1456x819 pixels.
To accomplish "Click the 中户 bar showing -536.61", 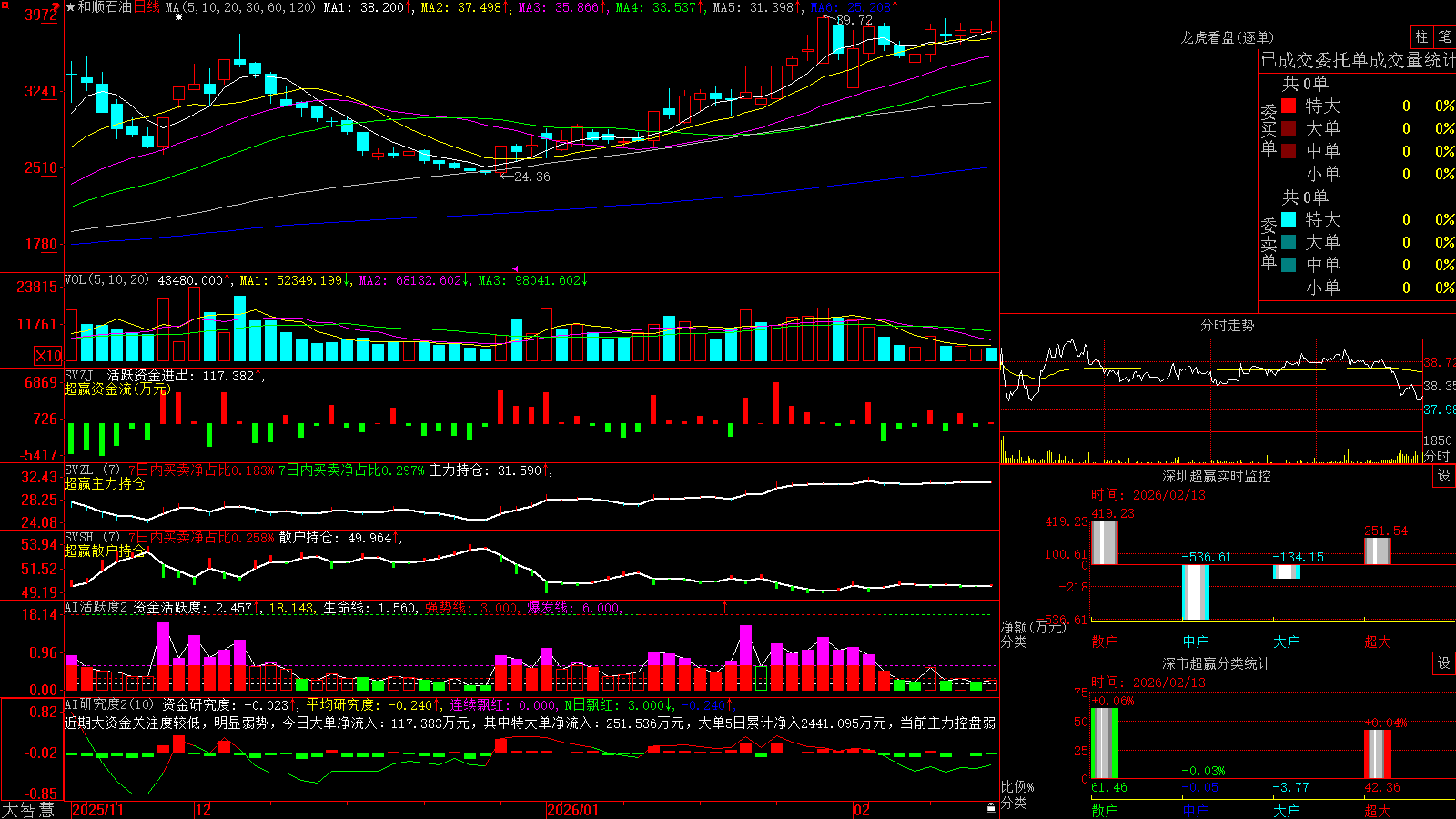I will tap(1196, 592).
